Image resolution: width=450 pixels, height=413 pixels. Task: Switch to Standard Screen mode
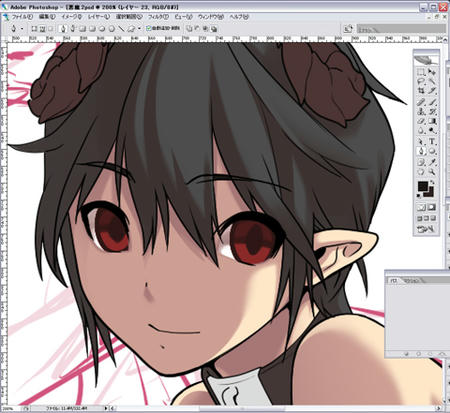coord(420,219)
